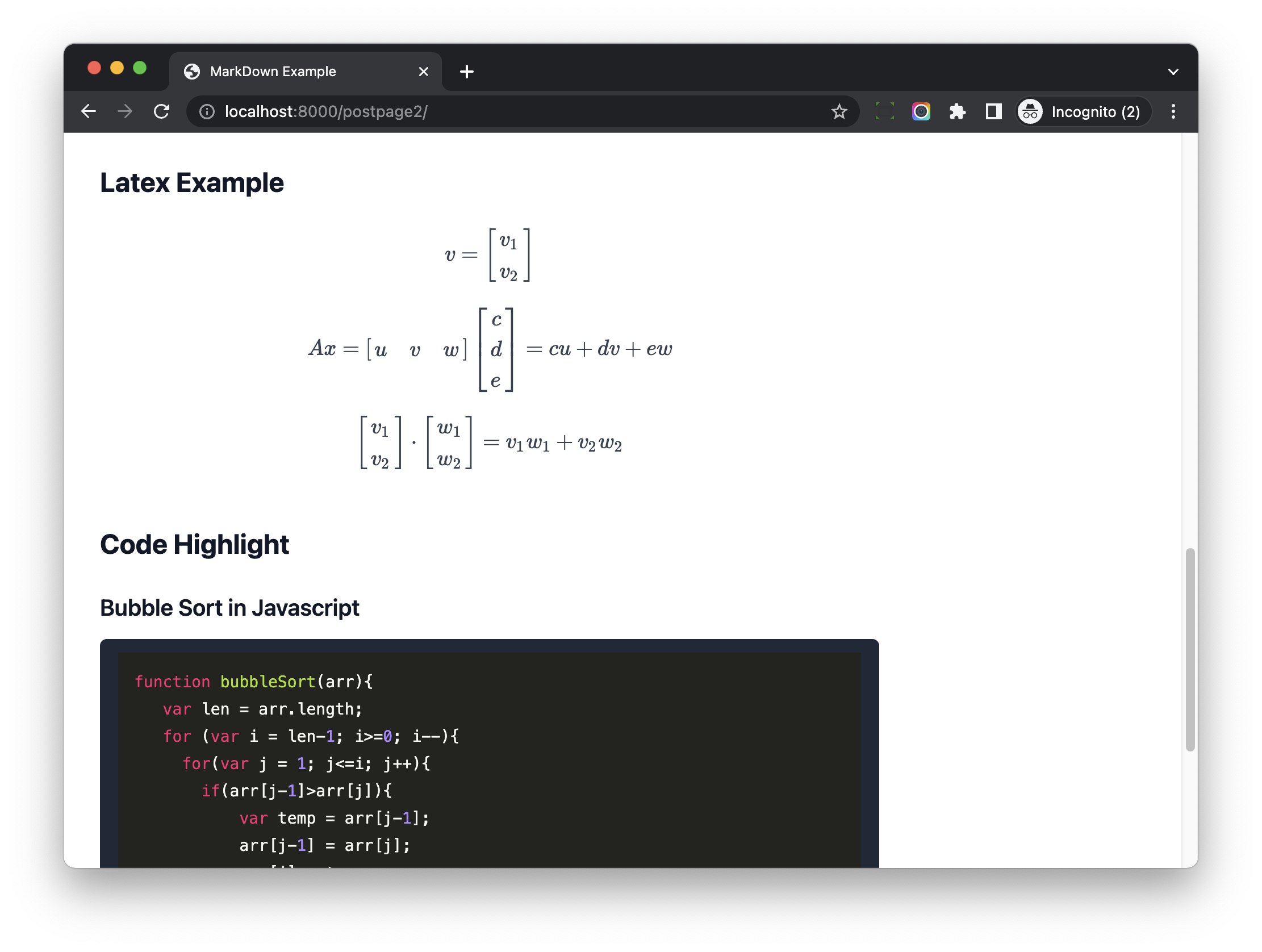Click the Bubble Sort in Javascript heading

[x=229, y=608]
